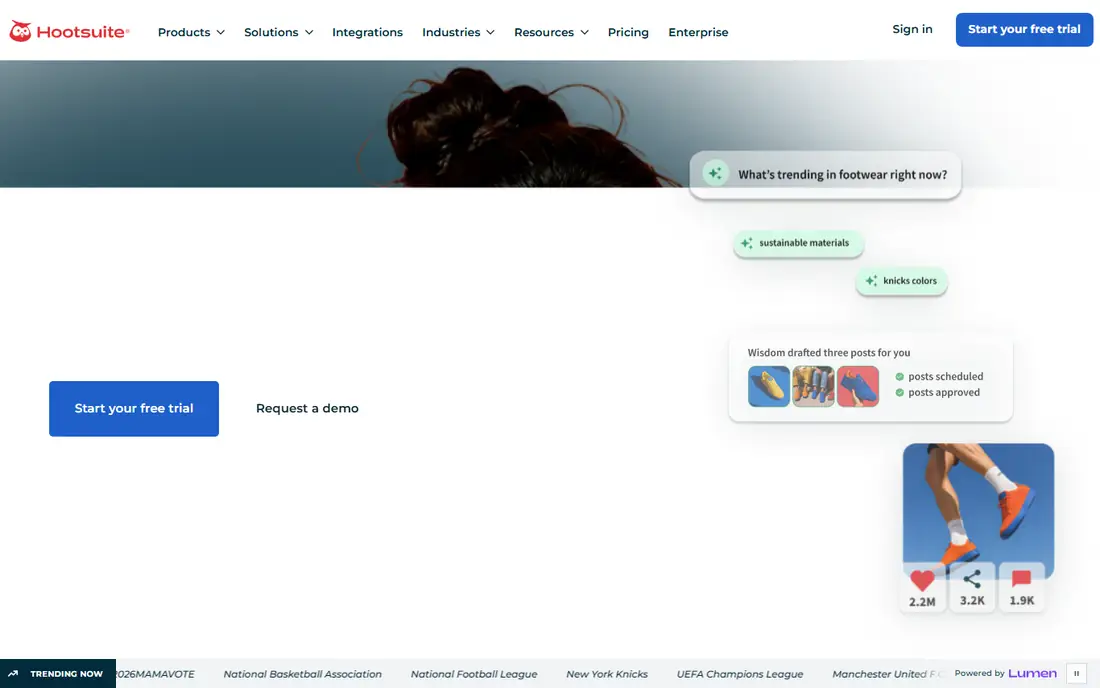Click the posts scheduled green check icon
This screenshot has width=1100, height=688.
(x=899, y=377)
